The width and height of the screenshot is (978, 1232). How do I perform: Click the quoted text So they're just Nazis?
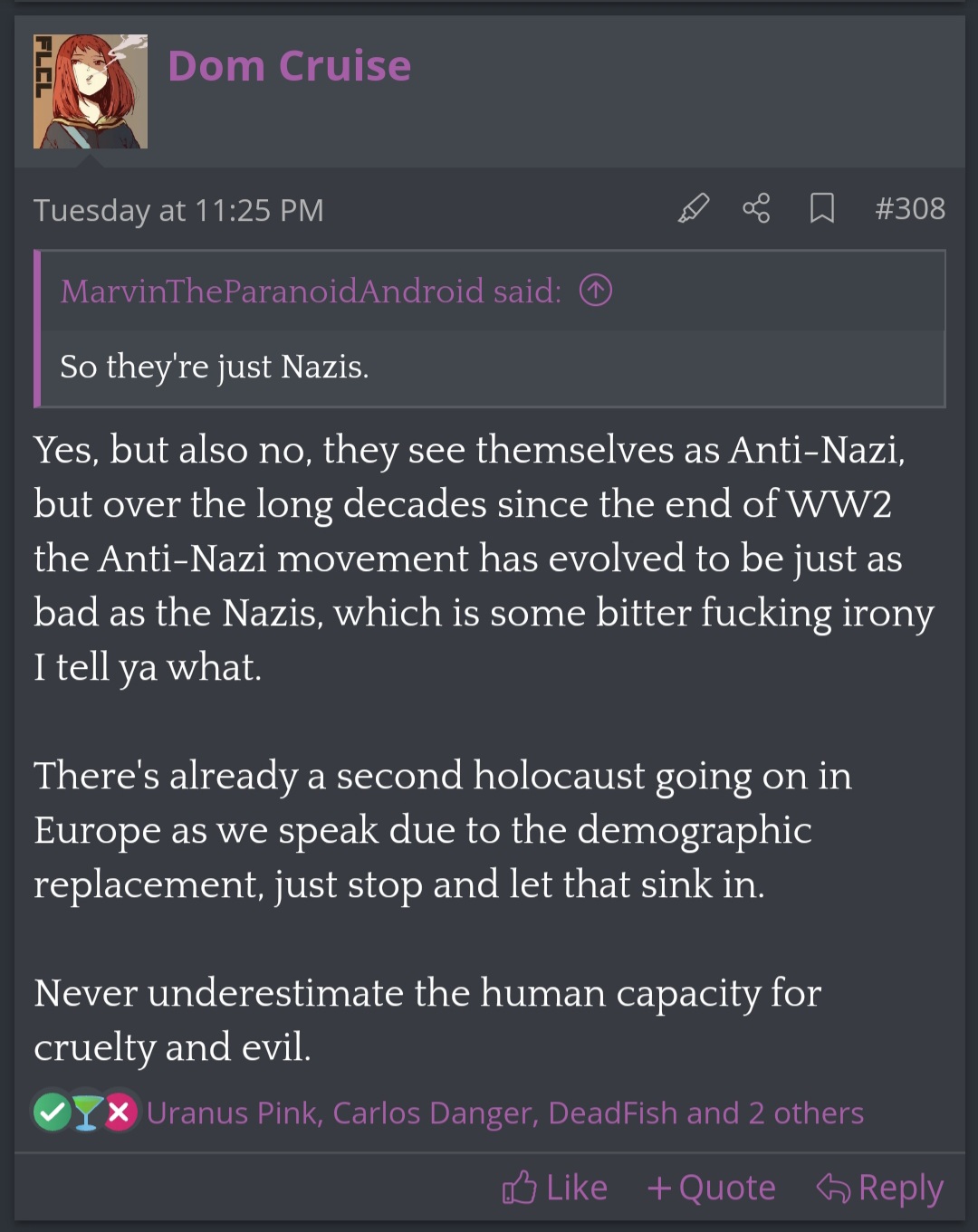click(x=215, y=367)
